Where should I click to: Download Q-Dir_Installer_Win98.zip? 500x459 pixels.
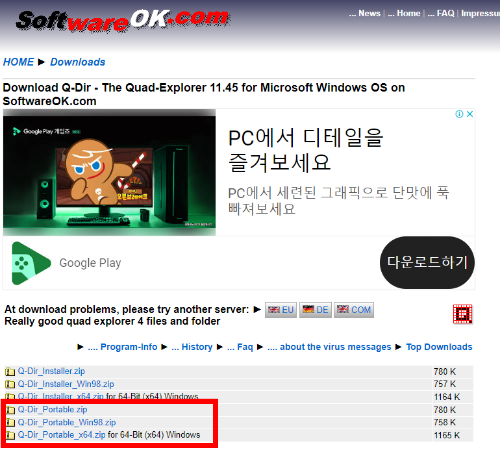[x=66, y=384]
